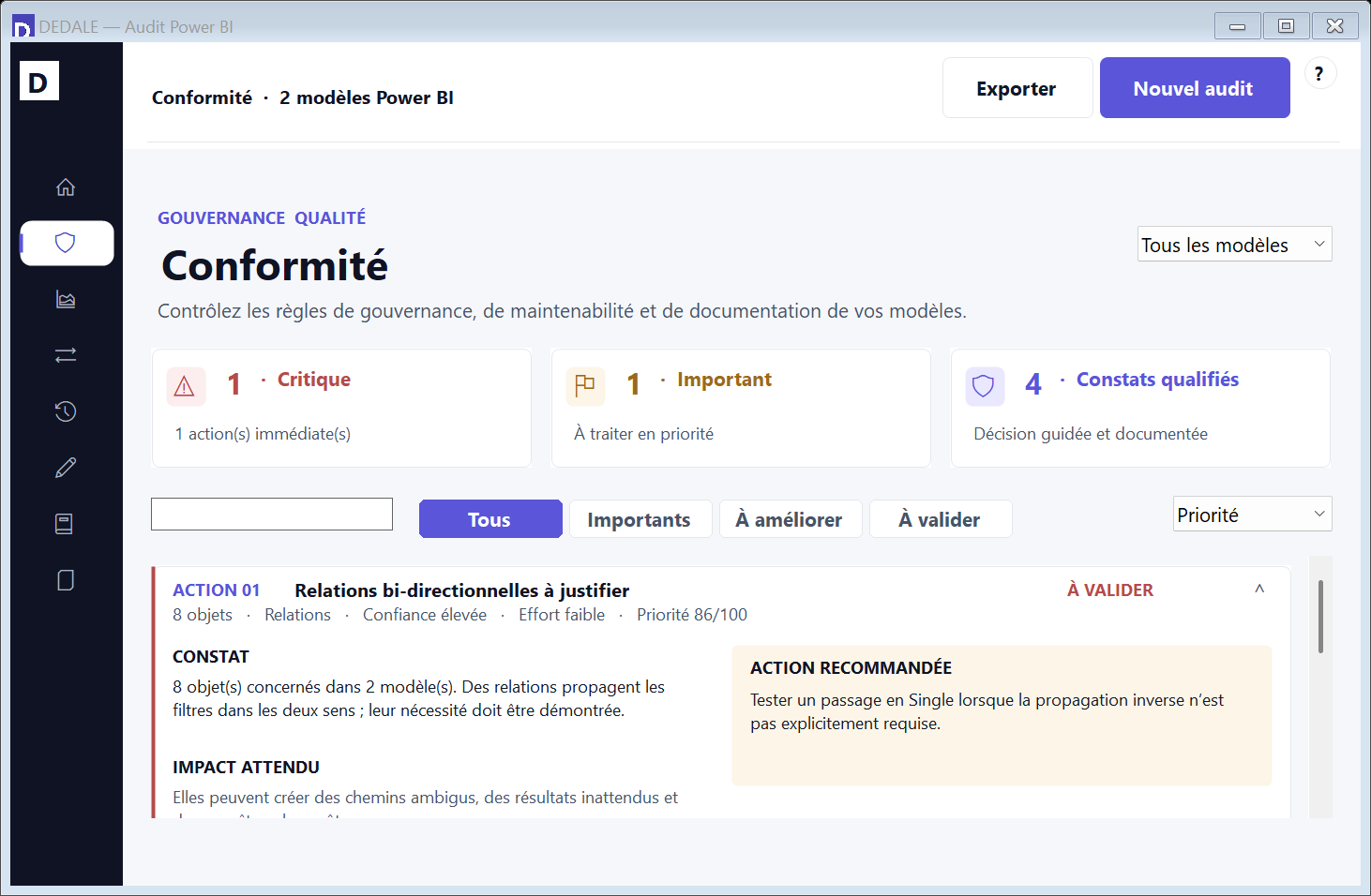Maximize the DEDALE window
Viewport: 1371px width, 896px height.
coord(1287,26)
